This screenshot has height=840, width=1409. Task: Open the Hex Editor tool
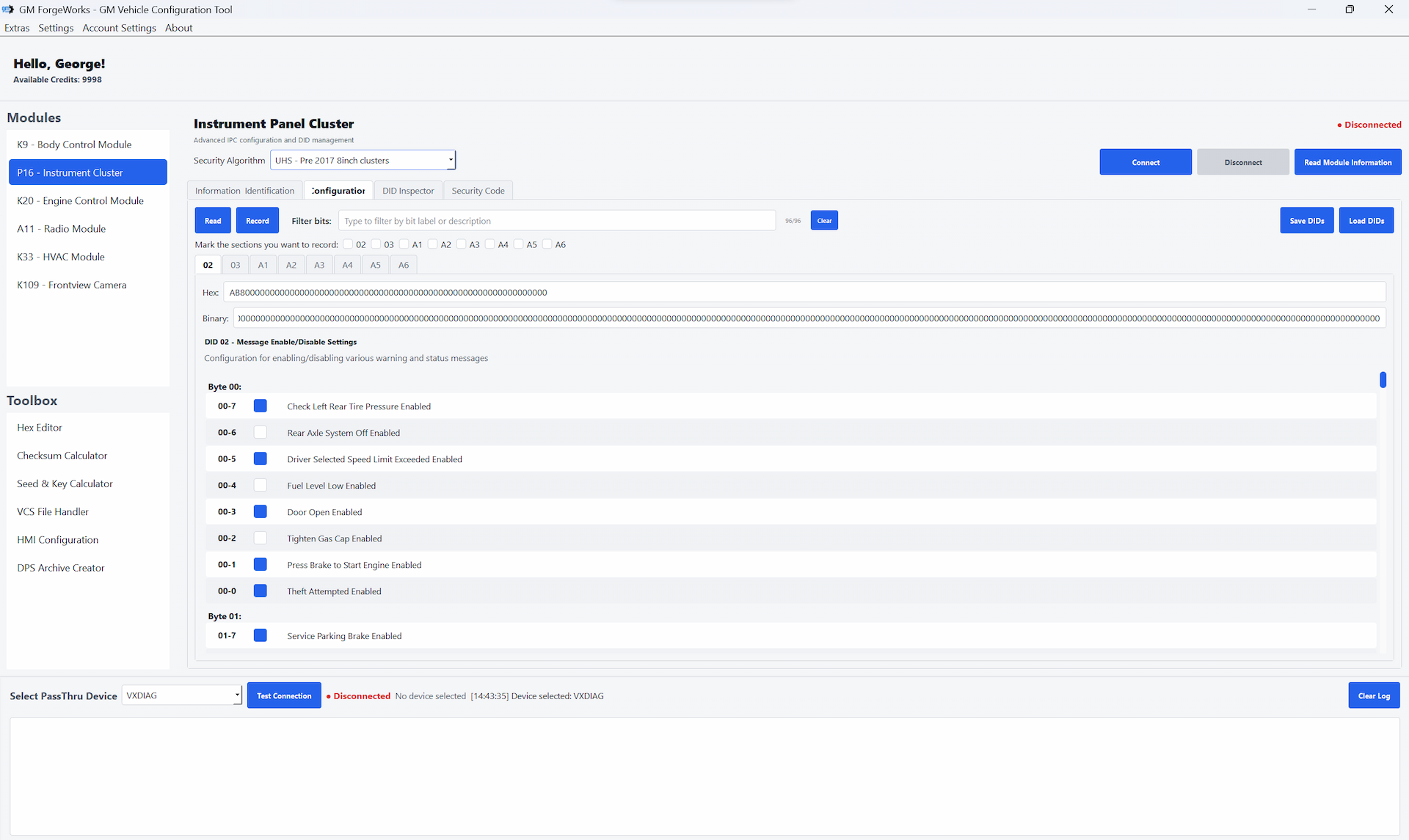39,427
